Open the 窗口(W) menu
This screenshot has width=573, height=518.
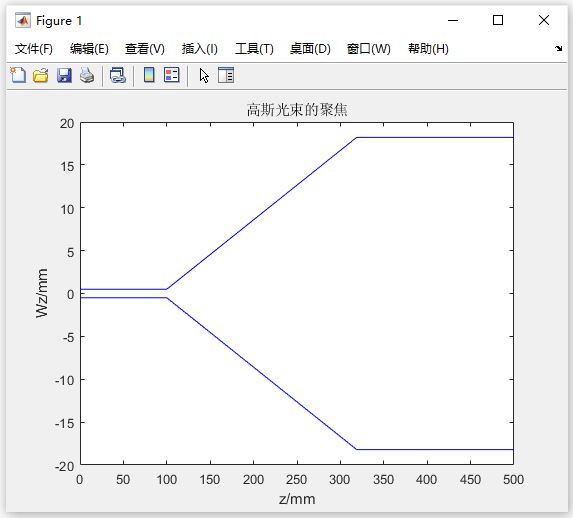click(369, 49)
